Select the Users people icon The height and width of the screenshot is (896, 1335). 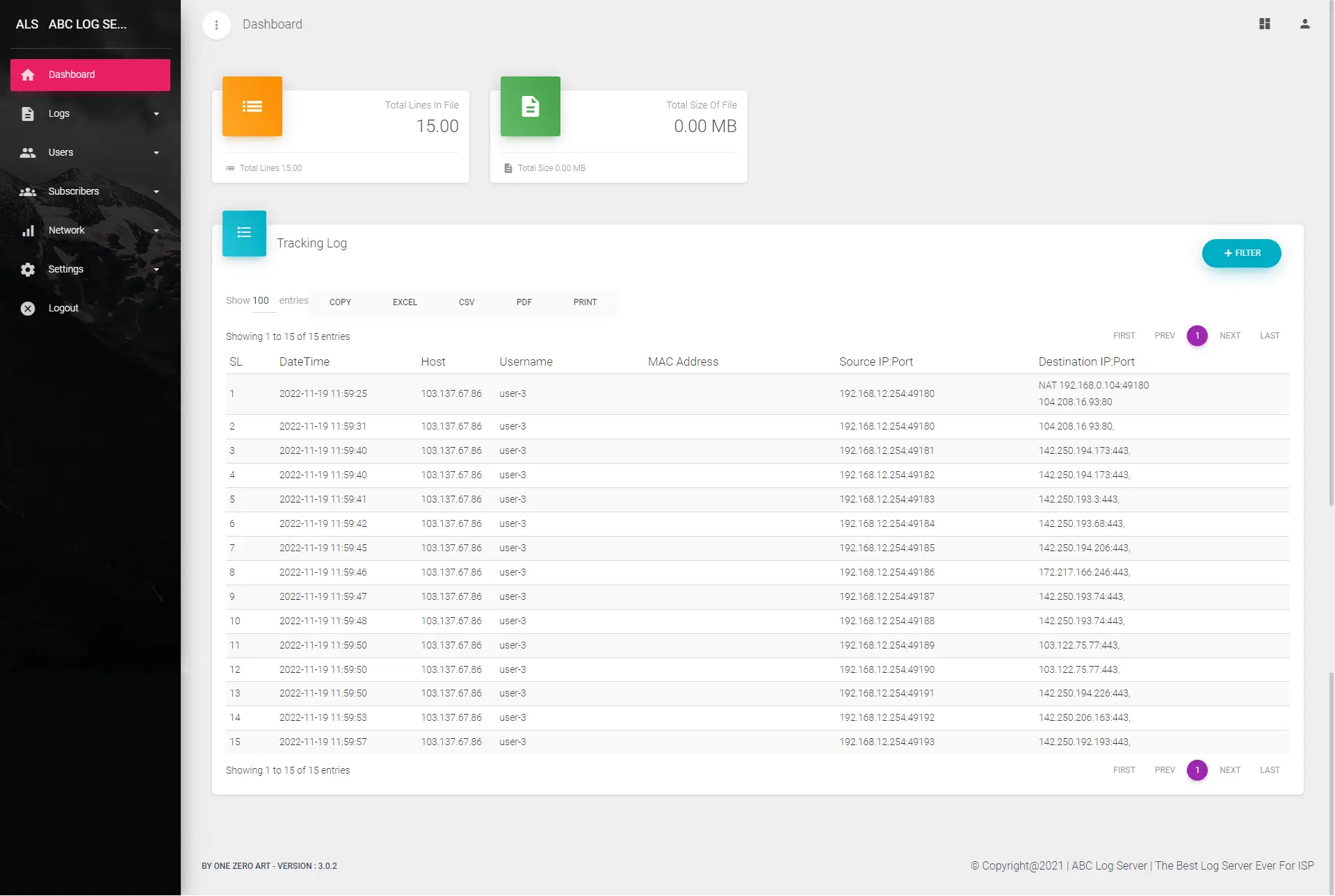coord(28,152)
